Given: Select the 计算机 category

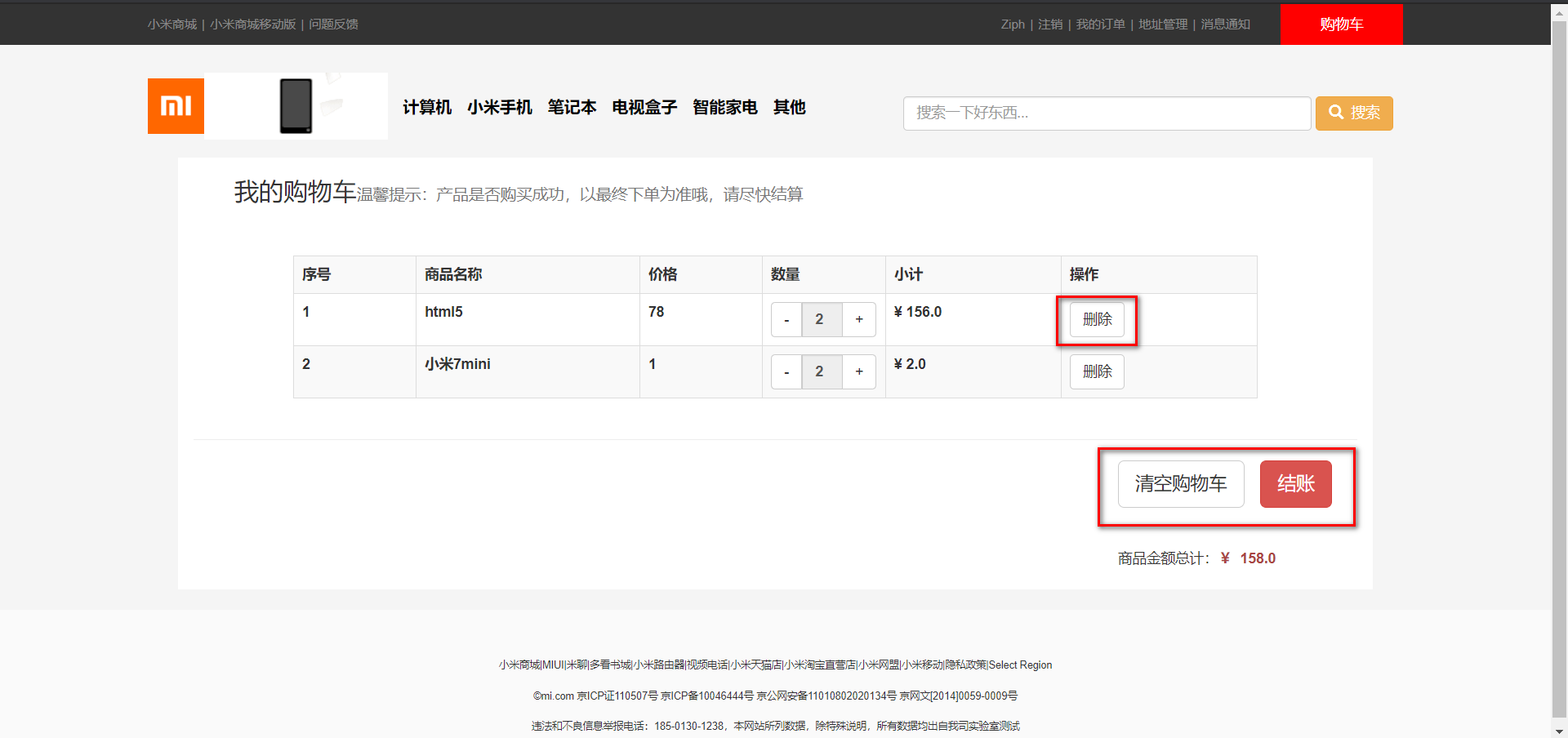Looking at the screenshot, I should click(427, 107).
